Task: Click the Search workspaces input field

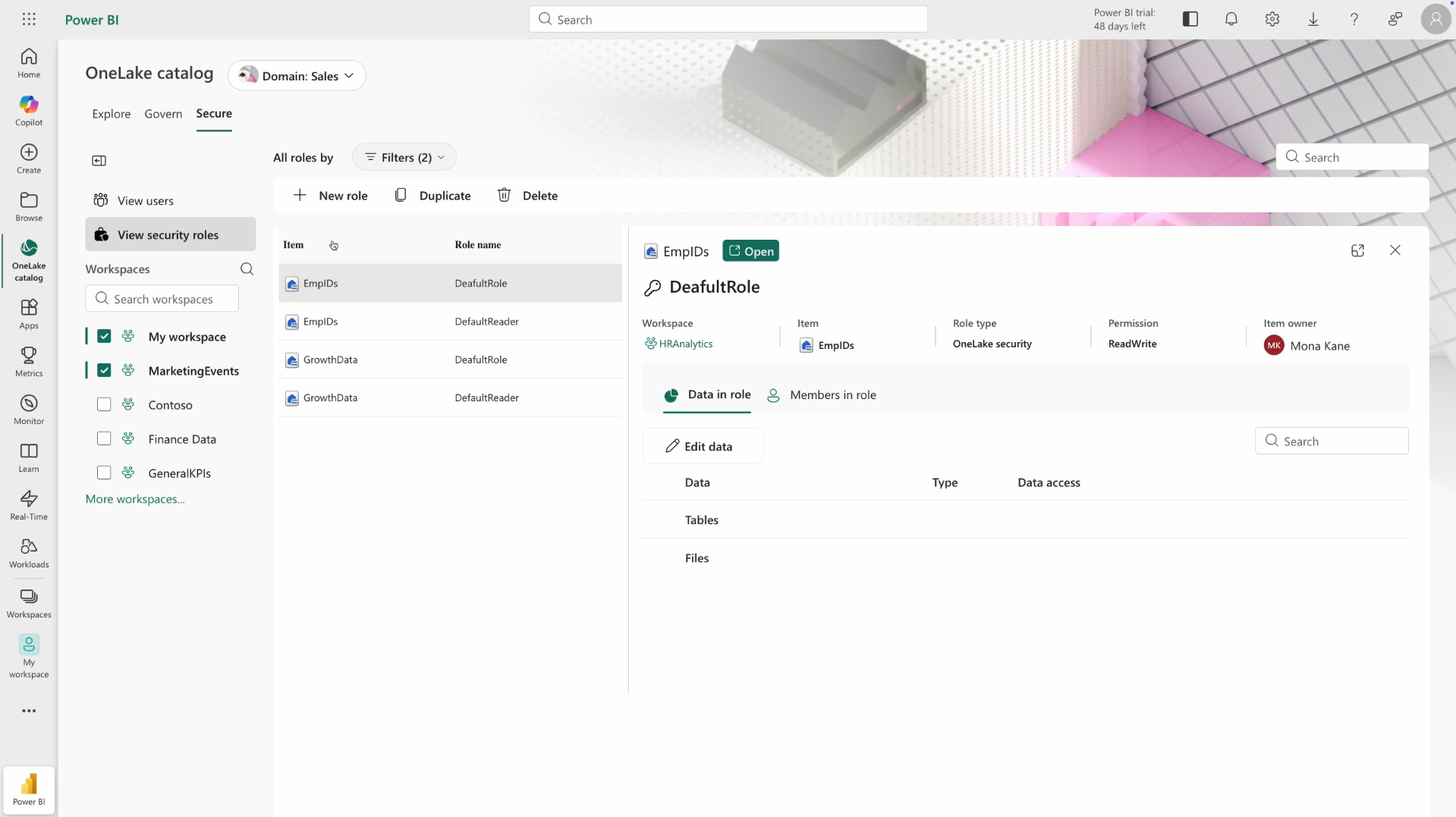Action: pyautogui.click(x=161, y=298)
